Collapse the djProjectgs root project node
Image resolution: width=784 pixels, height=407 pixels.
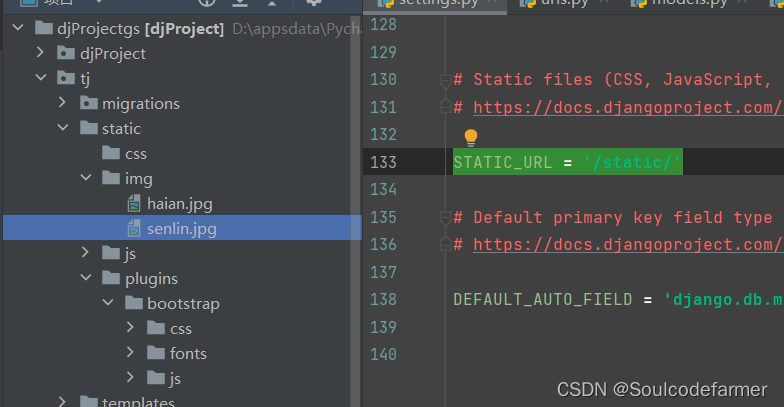tap(18, 28)
